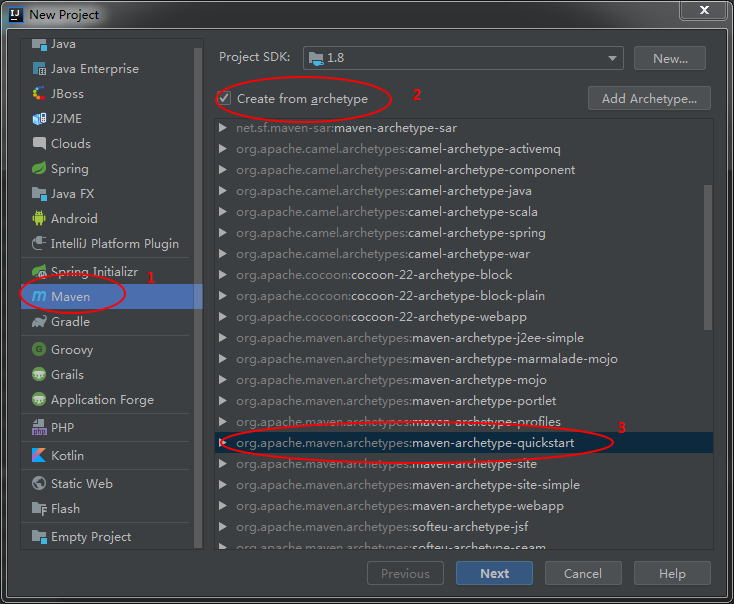Select maven-archetype-quickstart row
The width and height of the screenshot is (734, 604).
click(464, 442)
